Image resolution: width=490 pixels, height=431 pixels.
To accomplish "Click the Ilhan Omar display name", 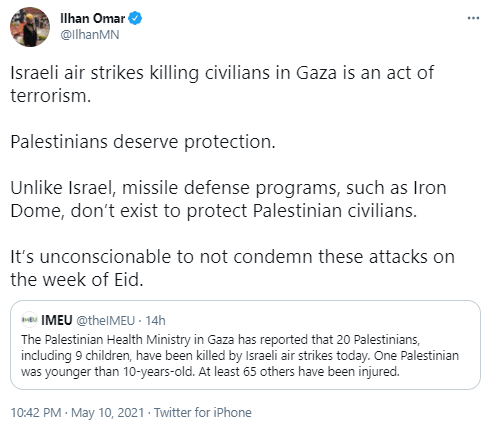I will tap(92, 18).
